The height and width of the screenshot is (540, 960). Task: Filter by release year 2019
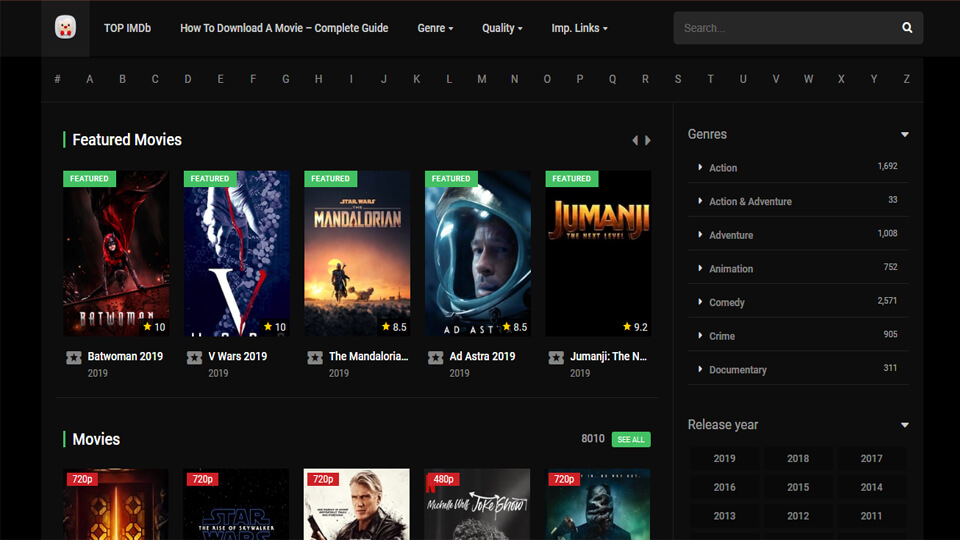[x=724, y=459]
